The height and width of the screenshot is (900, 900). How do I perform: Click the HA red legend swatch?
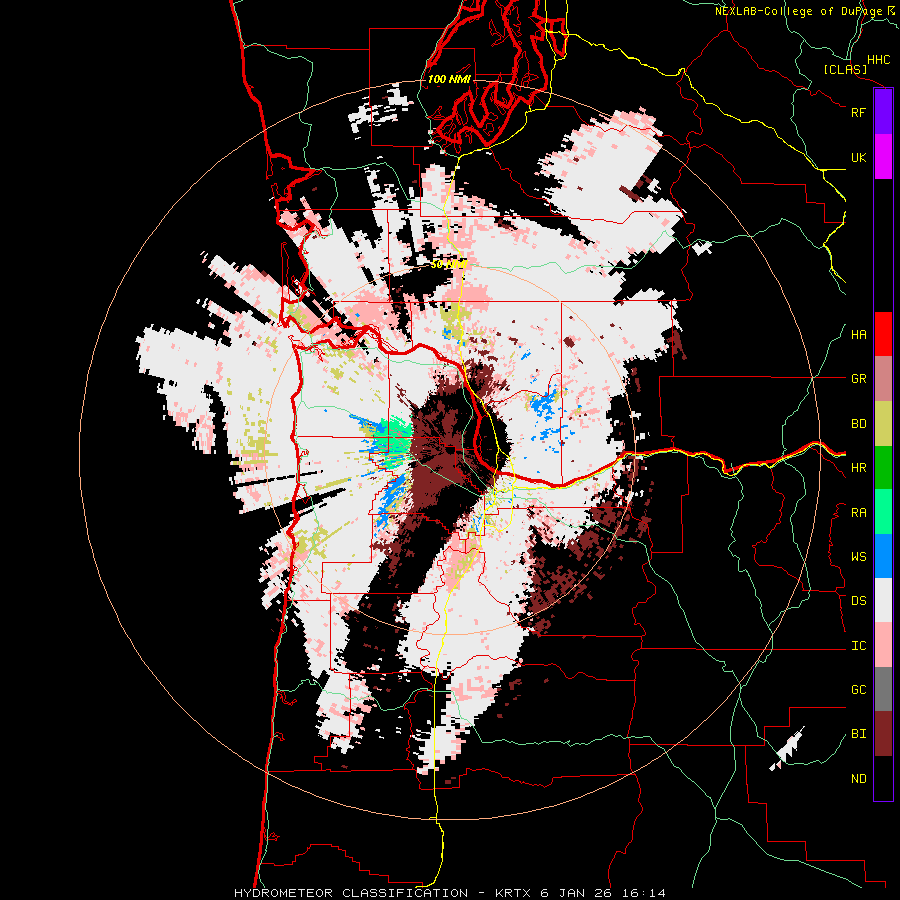click(883, 334)
